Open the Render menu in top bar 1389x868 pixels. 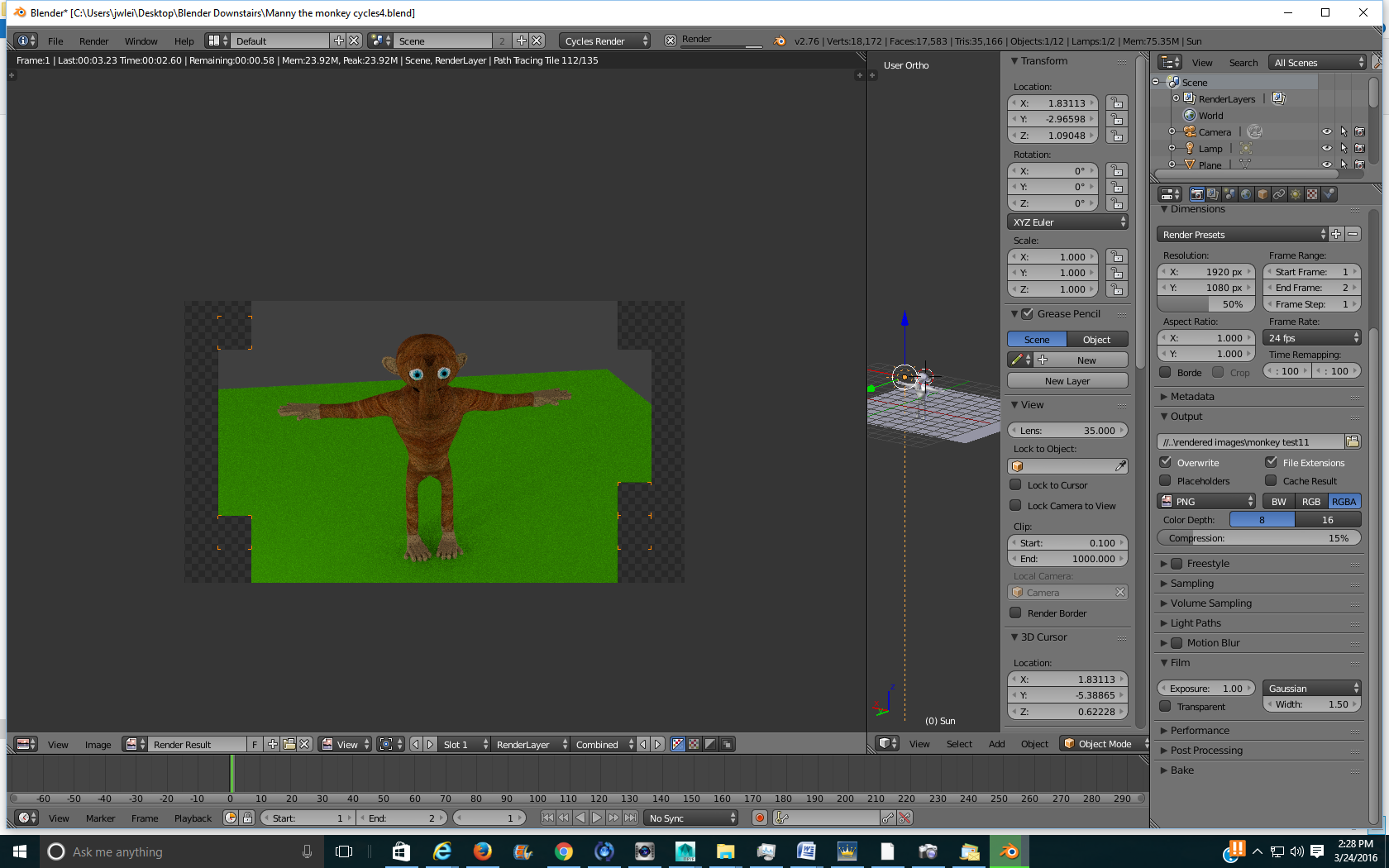pos(93,41)
